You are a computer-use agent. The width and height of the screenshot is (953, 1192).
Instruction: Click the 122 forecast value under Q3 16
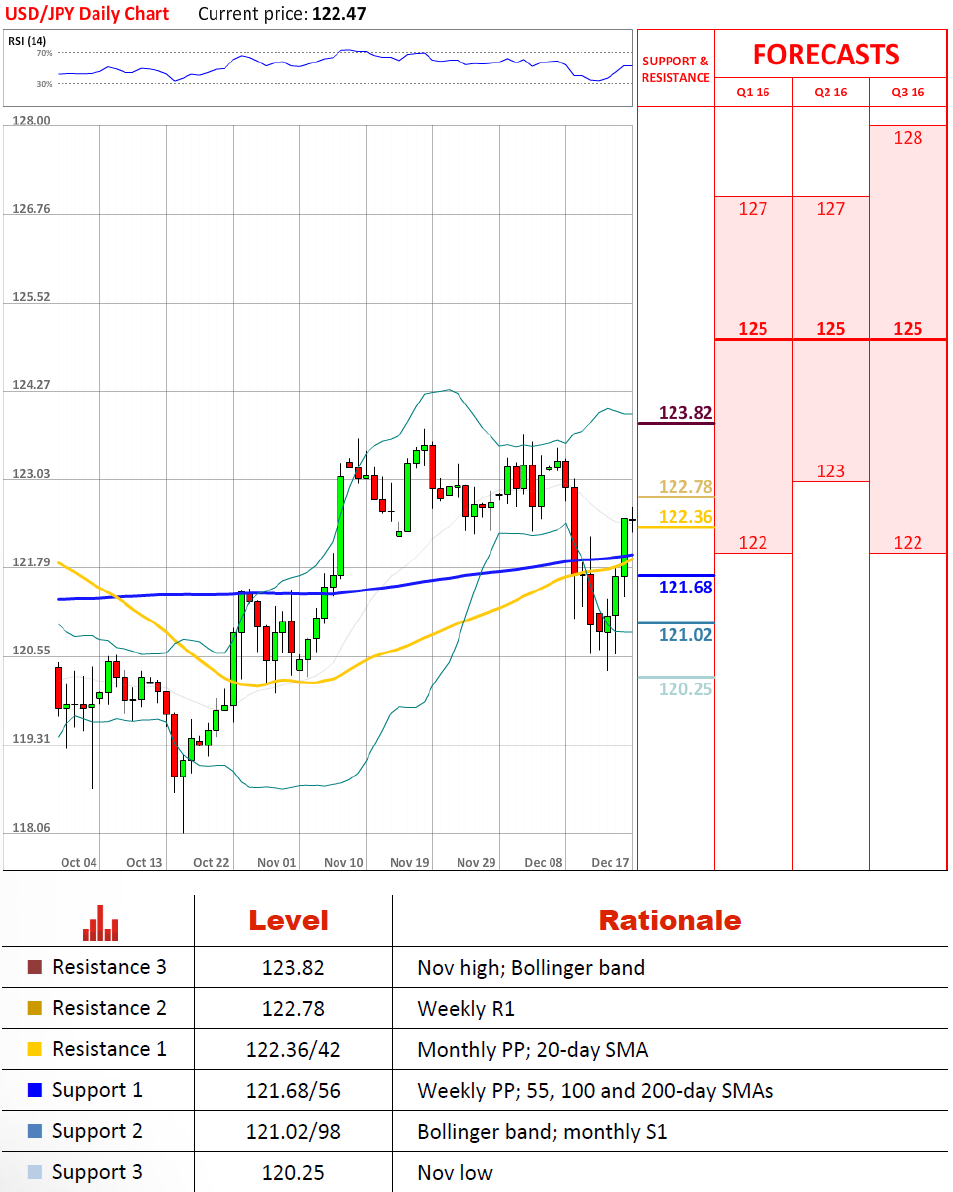[x=908, y=543]
